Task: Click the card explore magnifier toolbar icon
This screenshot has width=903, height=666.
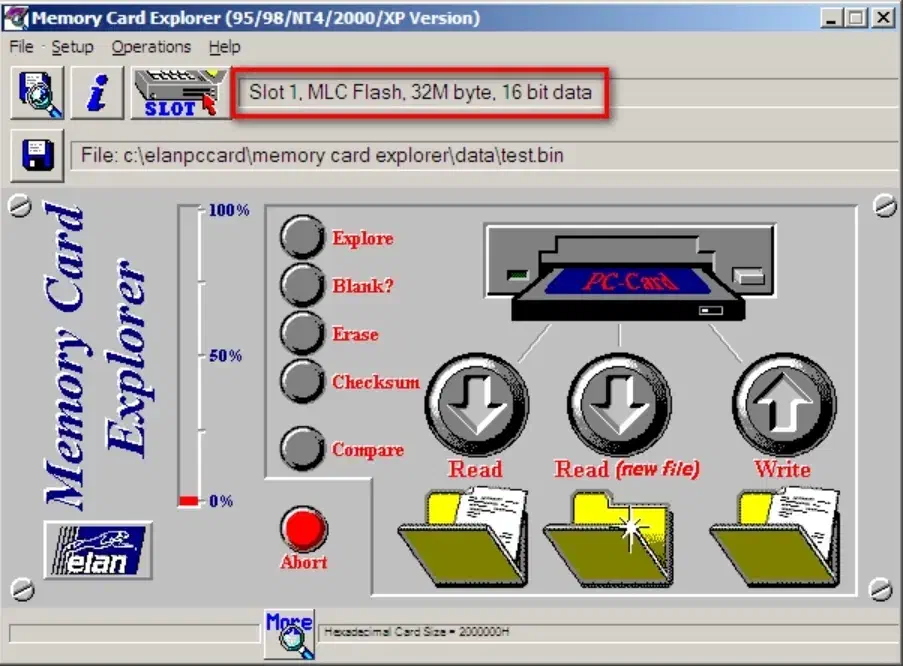Action: (37, 93)
